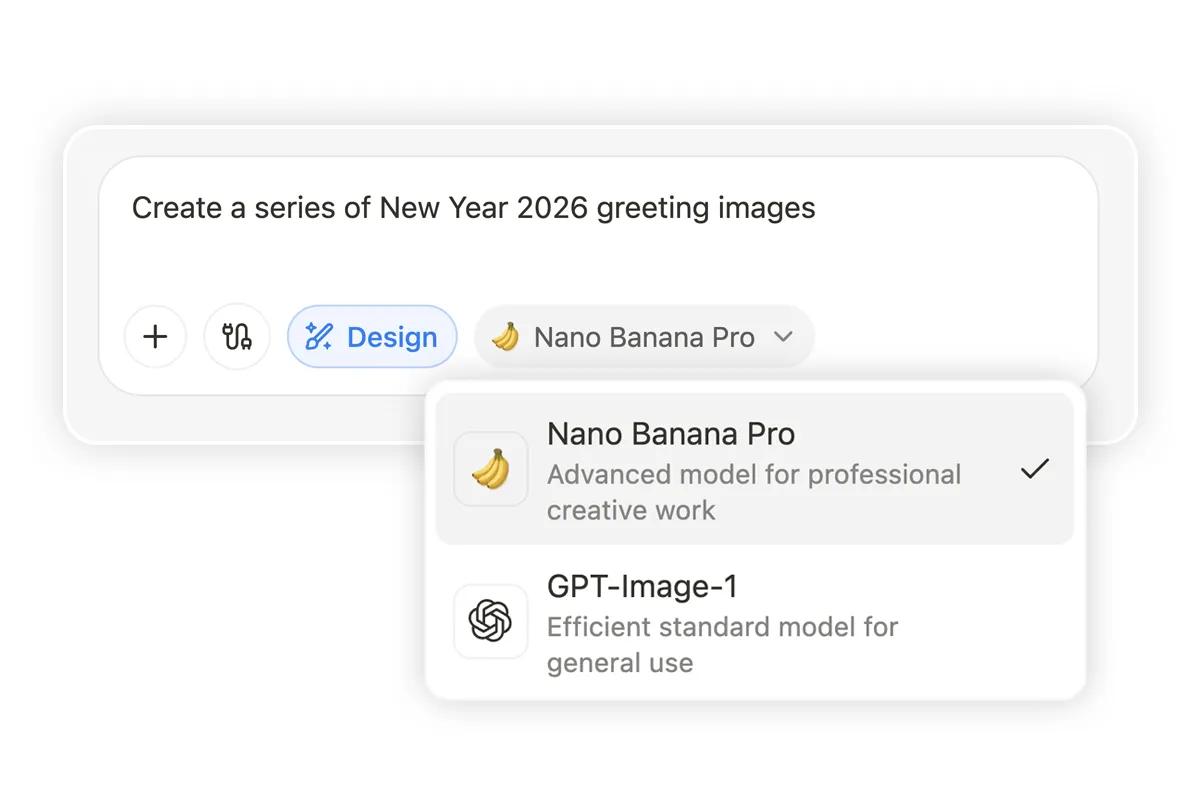
Task: Click the banana emoji in model selector
Action: tap(506, 337)
